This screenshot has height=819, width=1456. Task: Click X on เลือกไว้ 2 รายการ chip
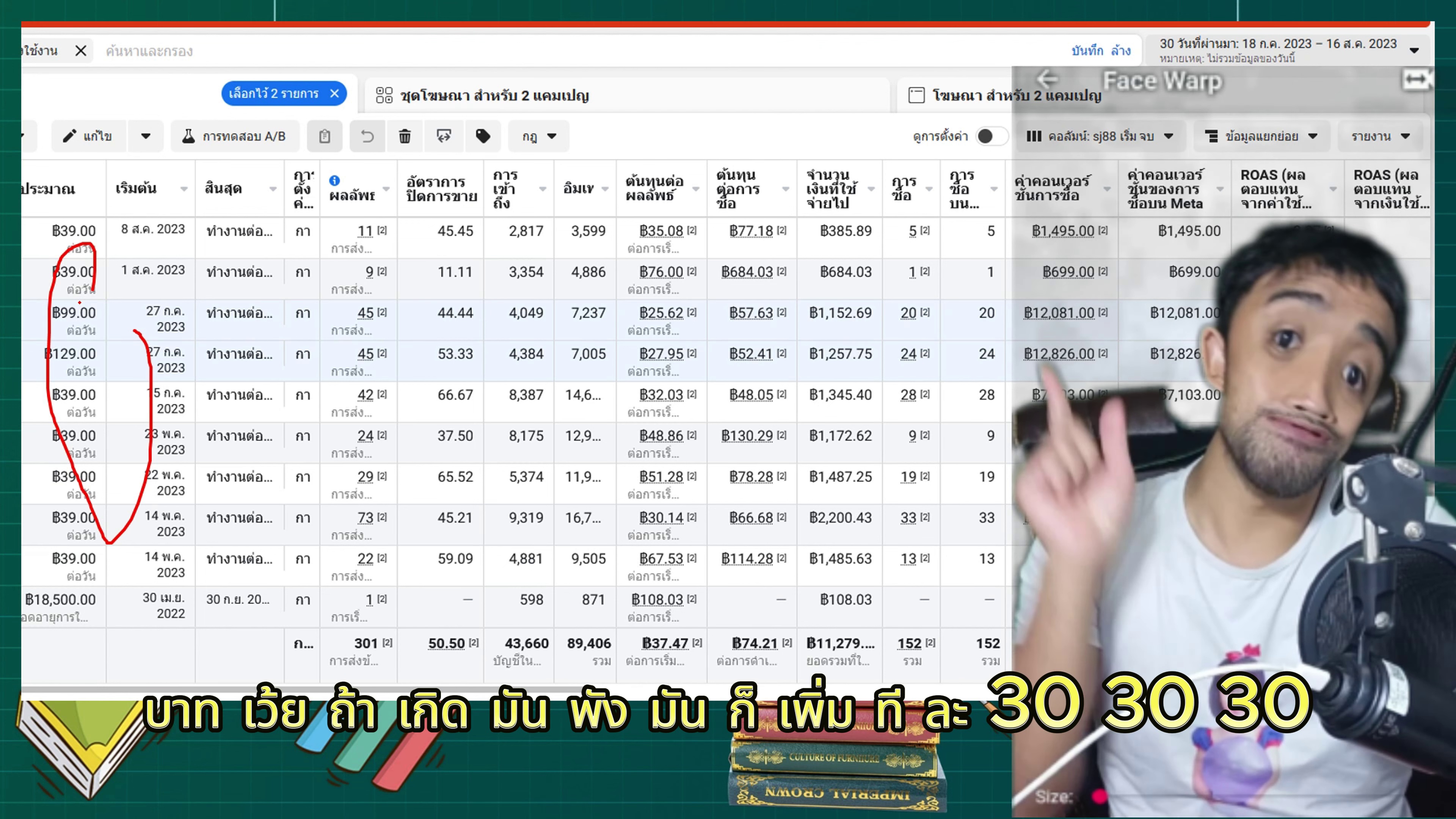pos(334,94)
